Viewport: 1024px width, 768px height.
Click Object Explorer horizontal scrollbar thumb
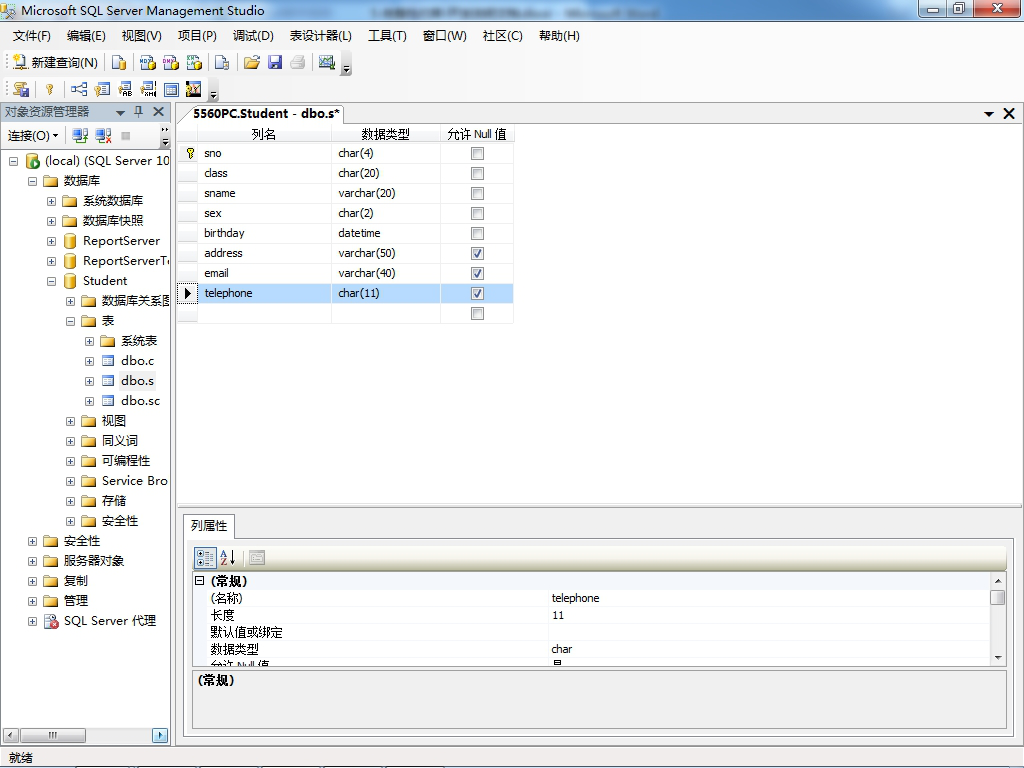tap(53, 735)
